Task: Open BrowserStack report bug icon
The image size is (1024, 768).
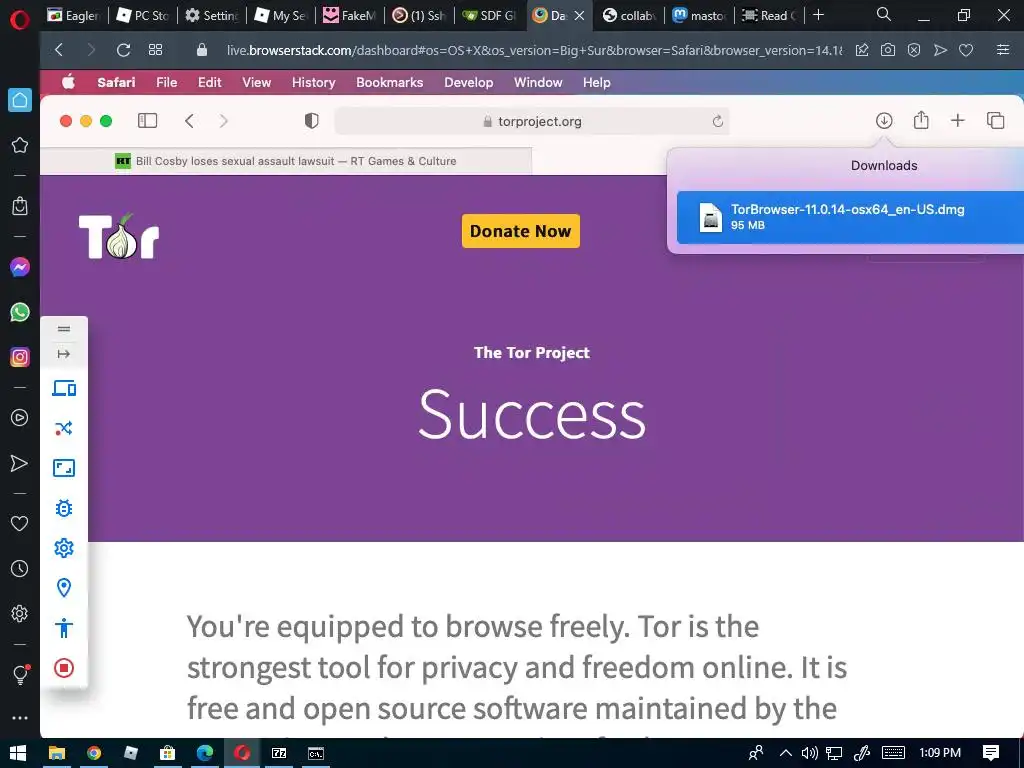Action: (x=63, y=508)
